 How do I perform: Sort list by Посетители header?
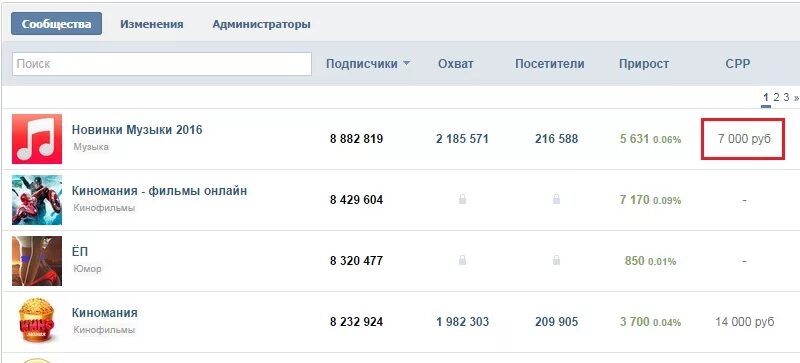coord(549,64)
